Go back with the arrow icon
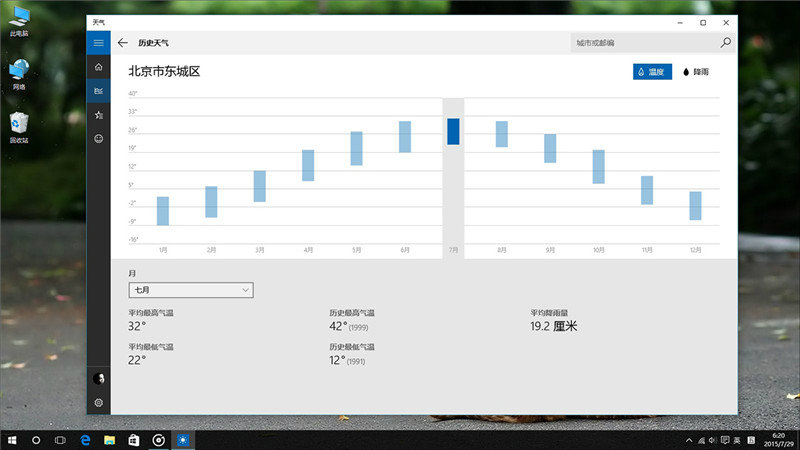Viewport: 800px width, 450px height. 123,43
